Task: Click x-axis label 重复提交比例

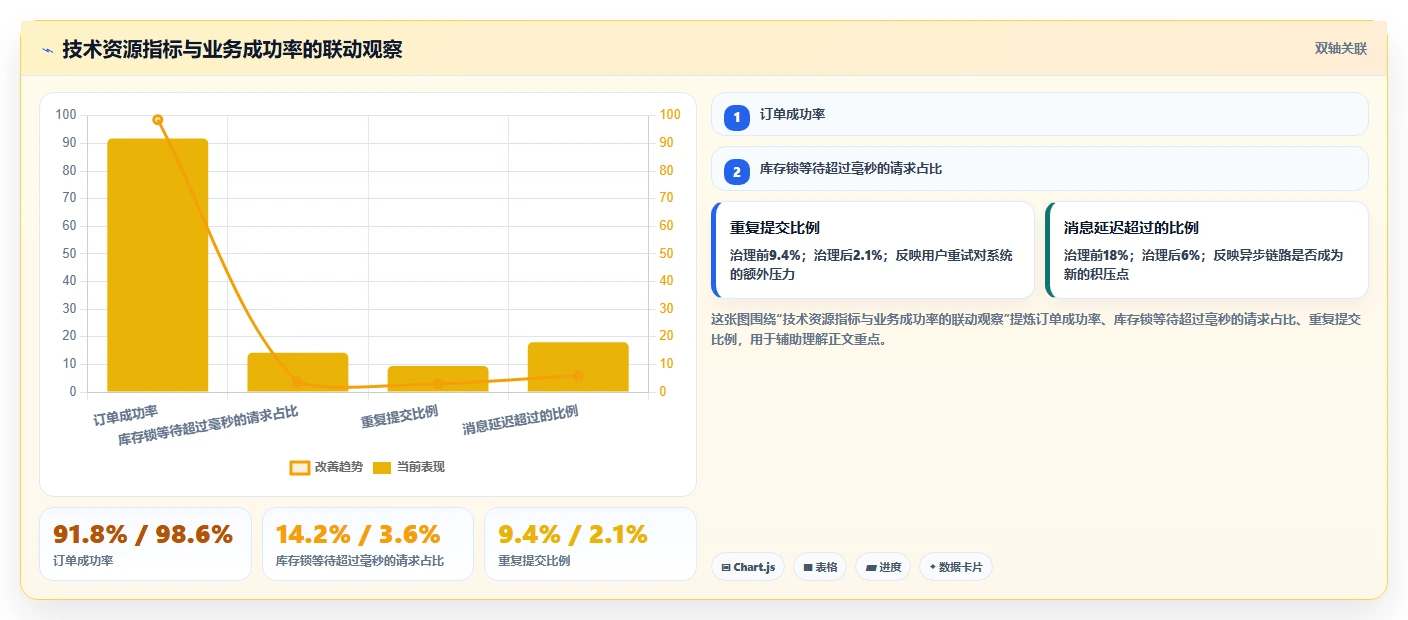Action: 399,417
